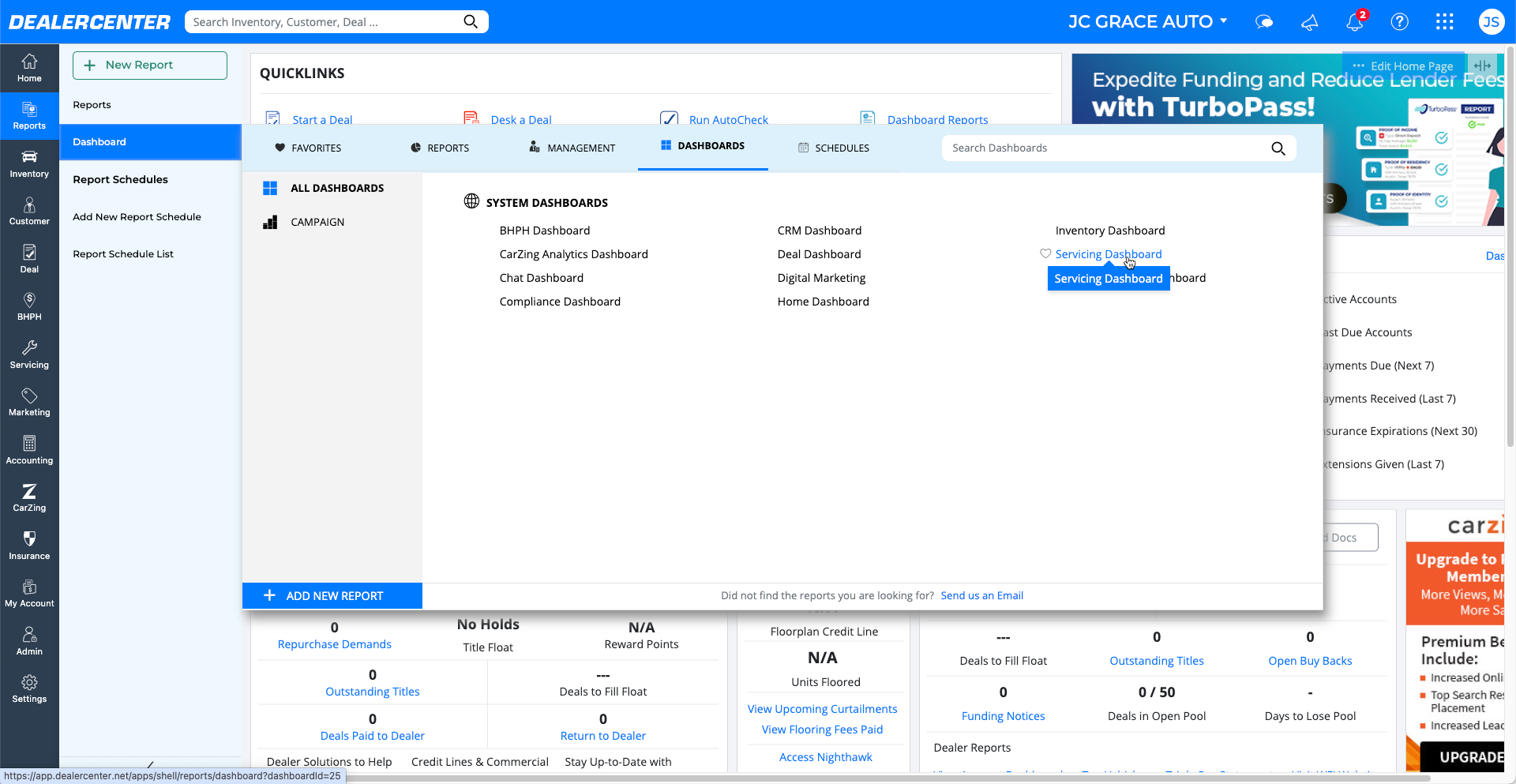Click the Search Dashboards magnifier icon

click(x=1278, y=148)
